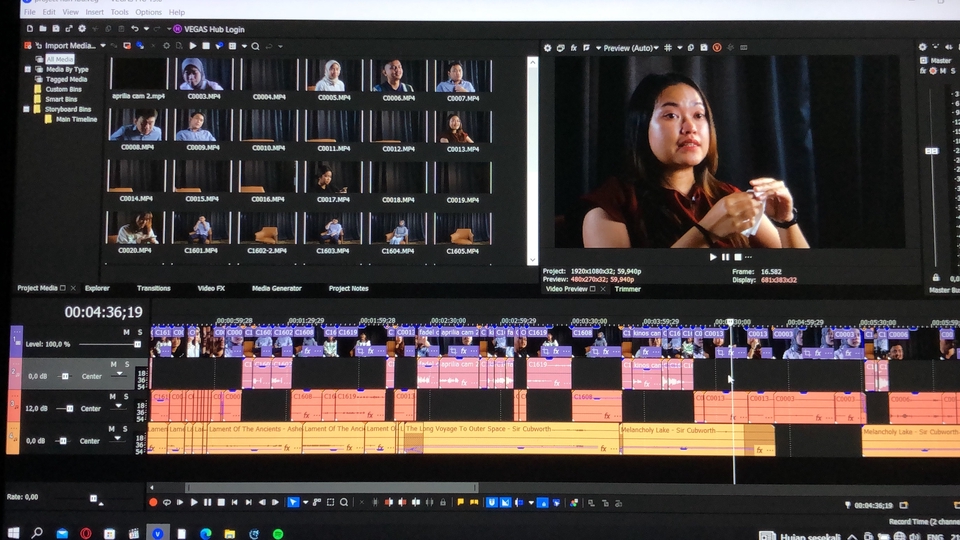Click the VEGAS Hub Login button
Viewport: 960px width, 540px height.
click(x=209, y=29)
